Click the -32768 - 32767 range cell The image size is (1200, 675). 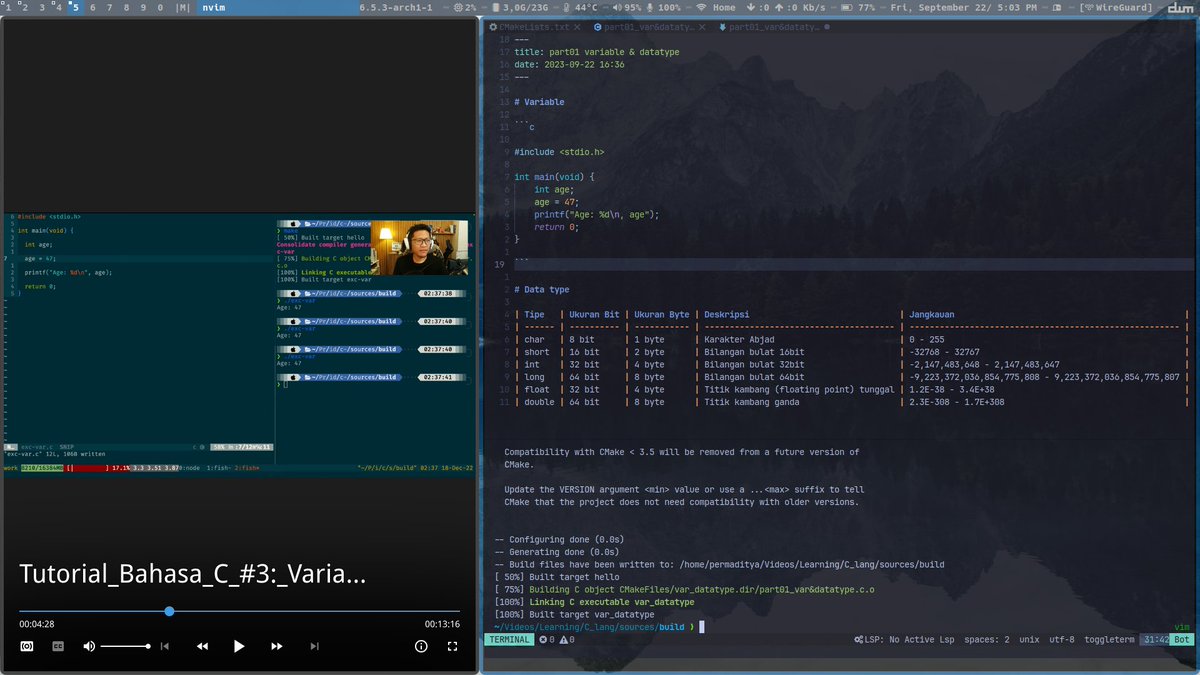pos(944,352)
